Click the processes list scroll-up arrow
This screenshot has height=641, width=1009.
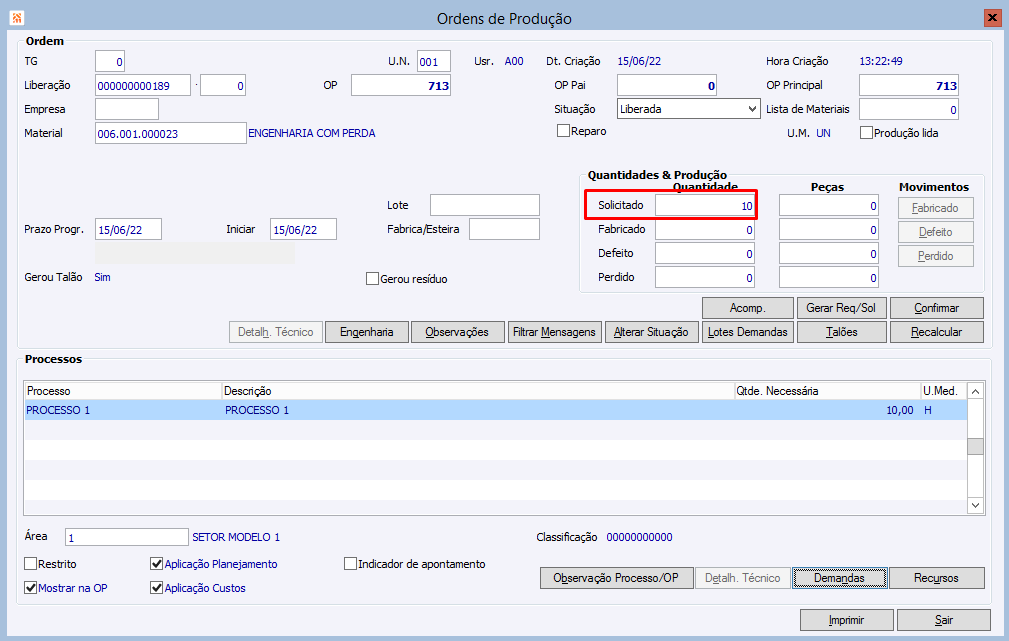point(976,391)
